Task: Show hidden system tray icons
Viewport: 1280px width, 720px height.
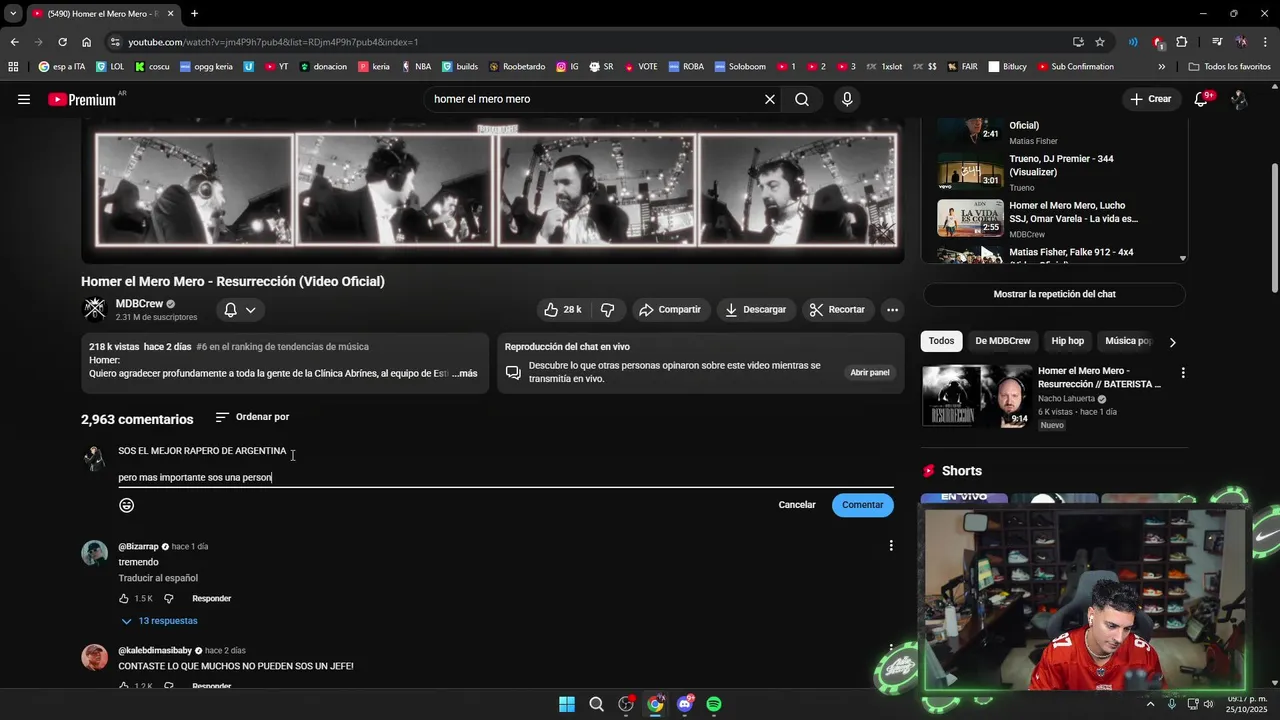Action: 1150,704
